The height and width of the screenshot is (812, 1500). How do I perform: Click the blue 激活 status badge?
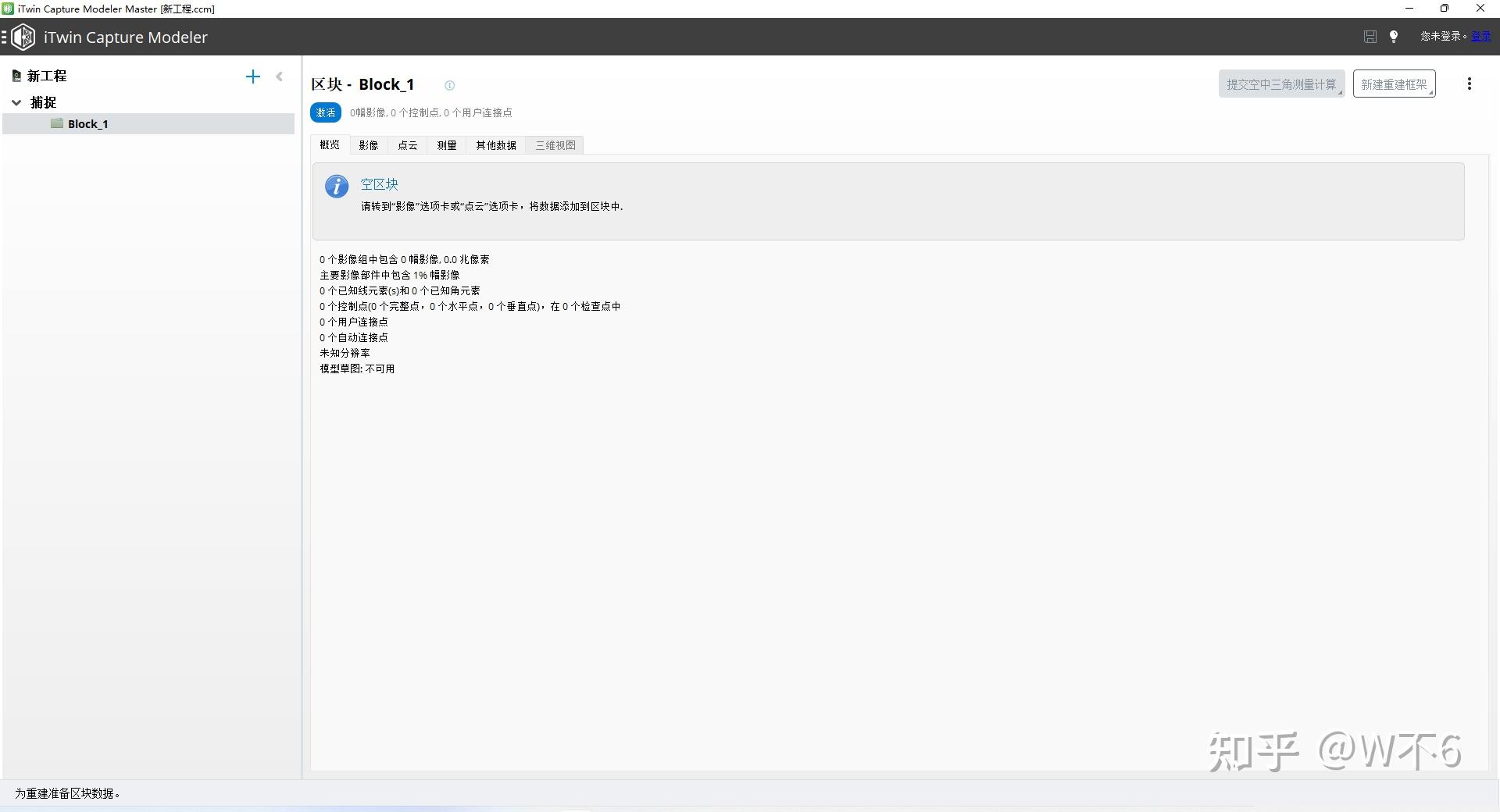[x=325, y=112]
